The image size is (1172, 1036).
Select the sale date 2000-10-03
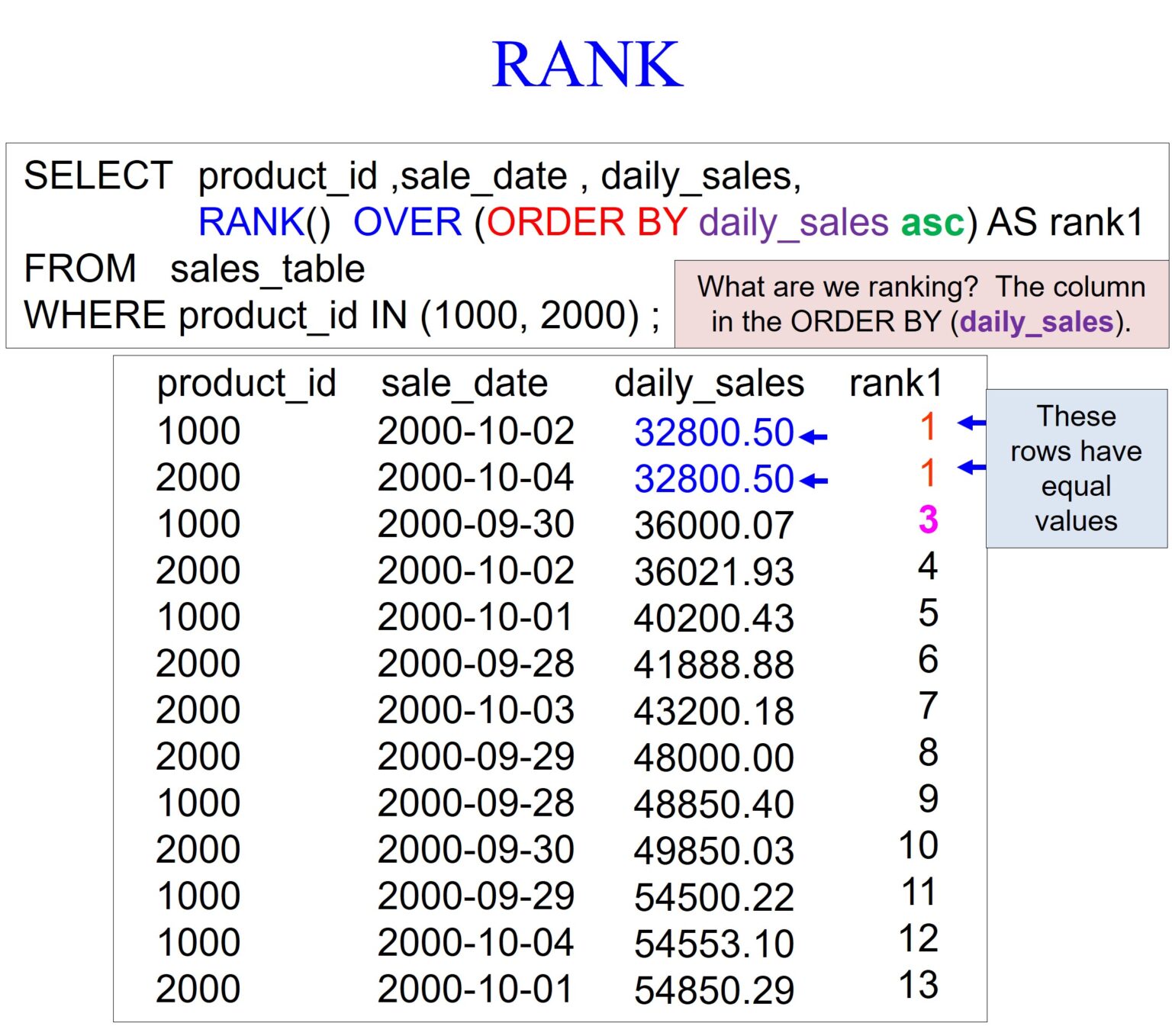(475, 710)
